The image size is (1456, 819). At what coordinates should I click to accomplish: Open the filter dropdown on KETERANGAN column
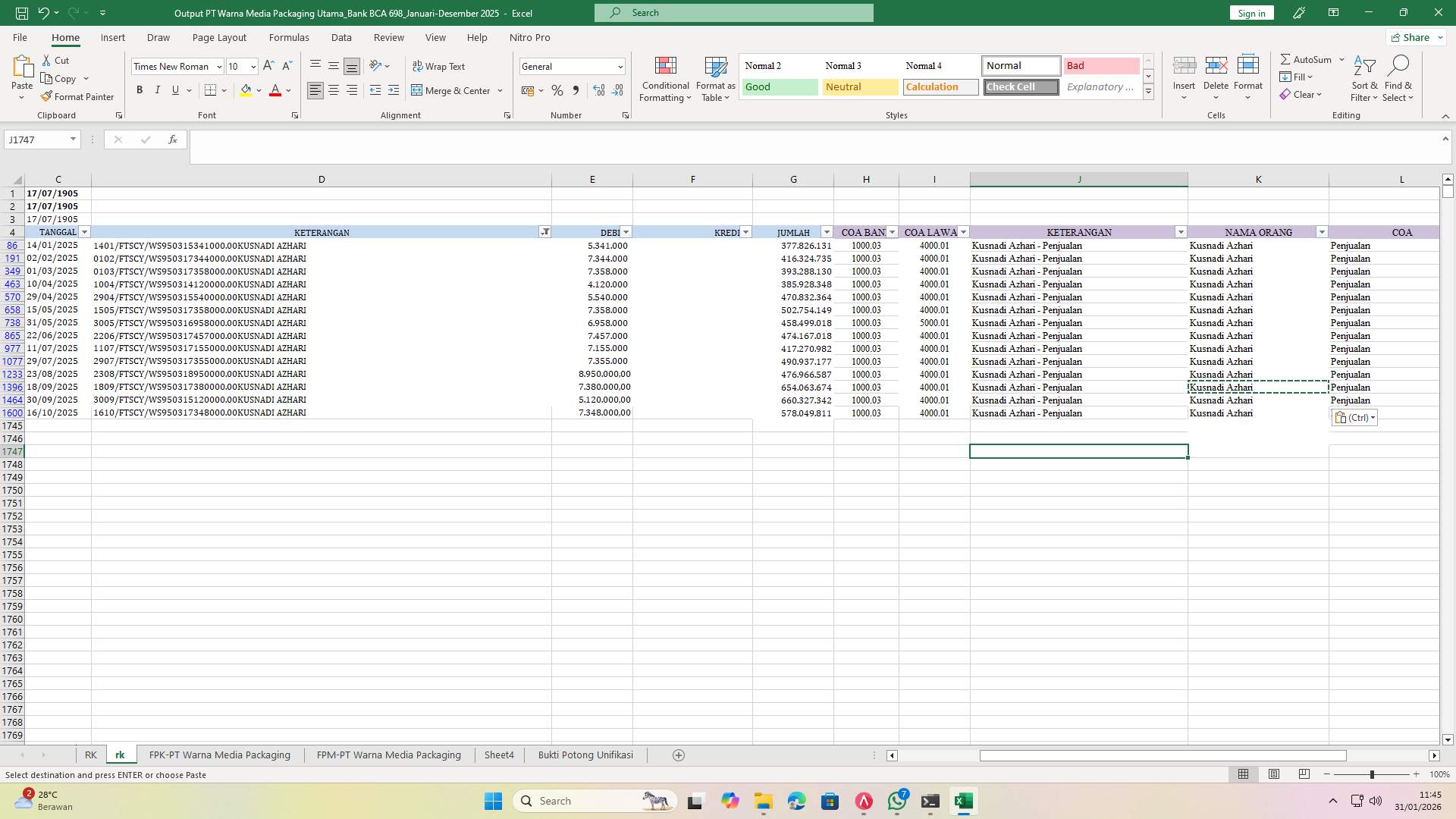coord(544,232)
